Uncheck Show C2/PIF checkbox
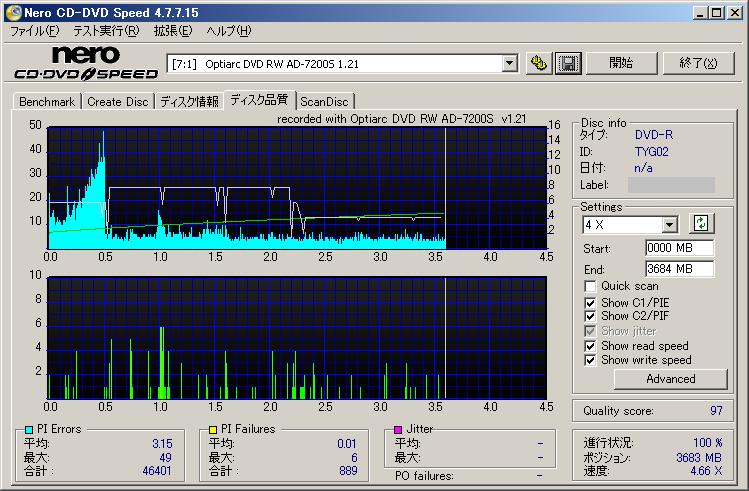The image size is (749, 491). [590, 316]
